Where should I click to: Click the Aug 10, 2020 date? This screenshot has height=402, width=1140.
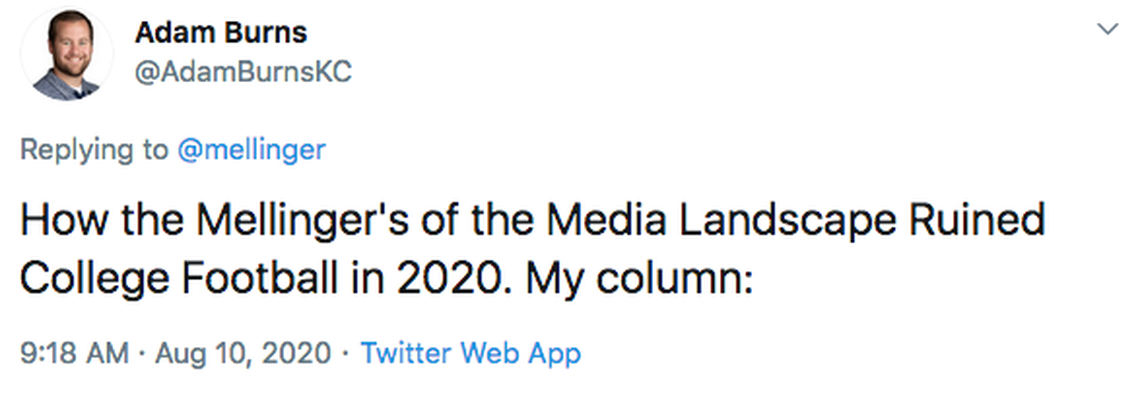point(241,352)
